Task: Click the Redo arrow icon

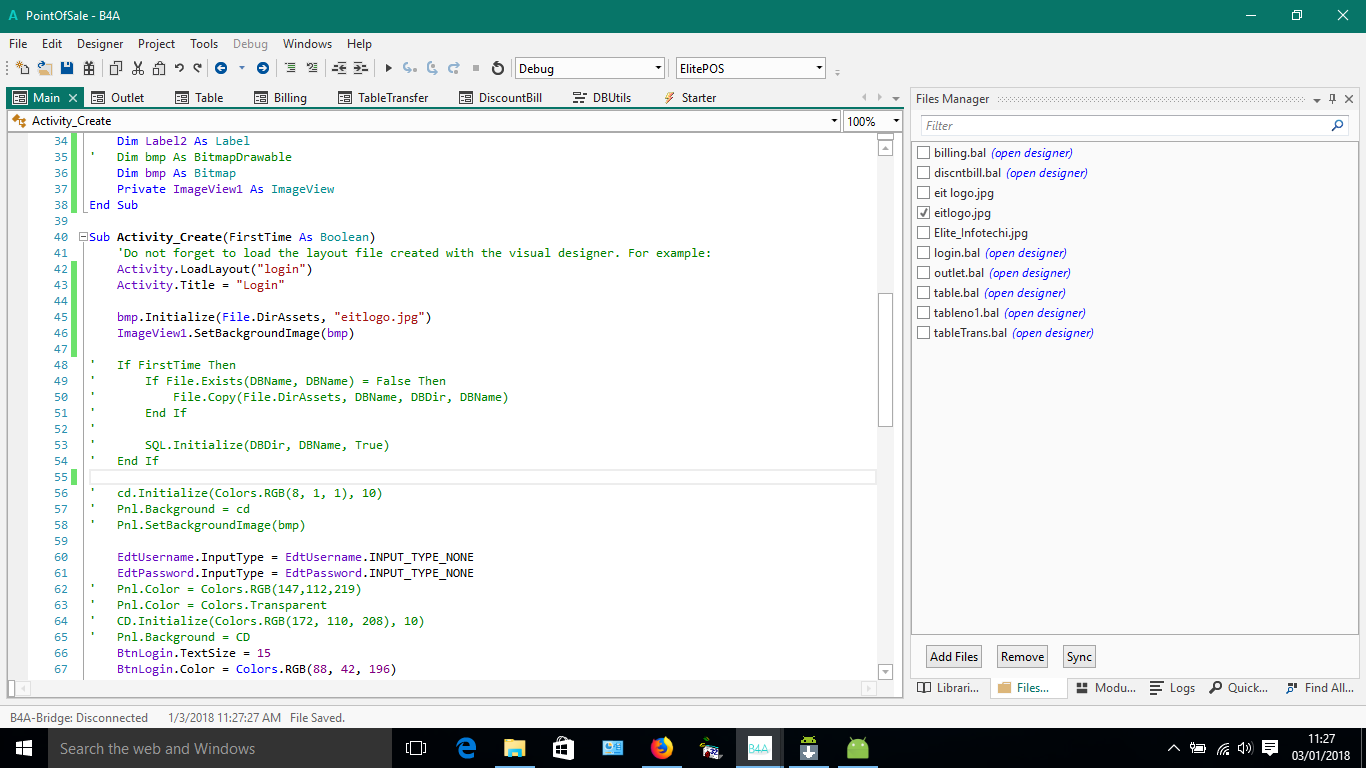Action: pos(197,68)
